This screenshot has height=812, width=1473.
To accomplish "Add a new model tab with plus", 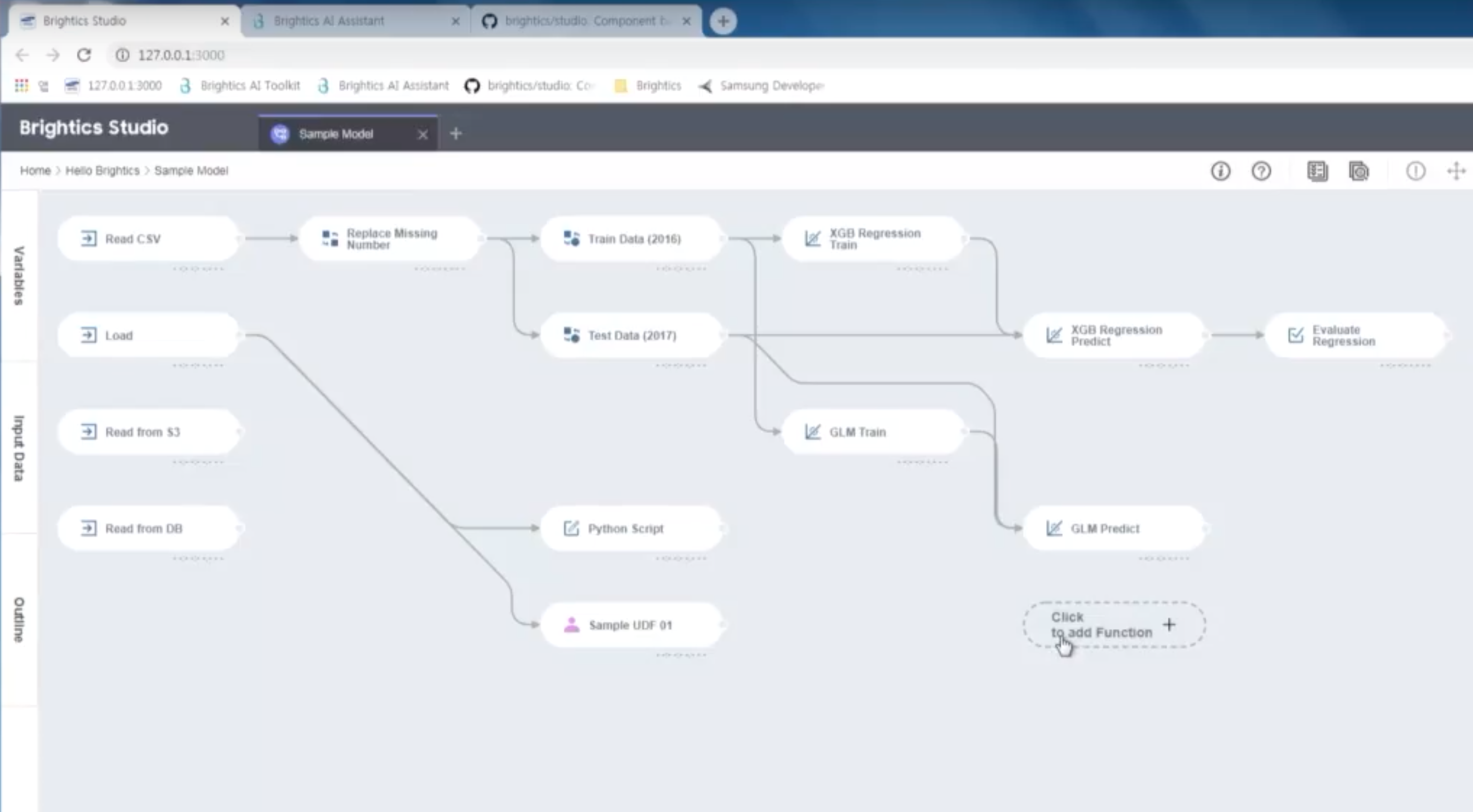I will click(456, 134).
